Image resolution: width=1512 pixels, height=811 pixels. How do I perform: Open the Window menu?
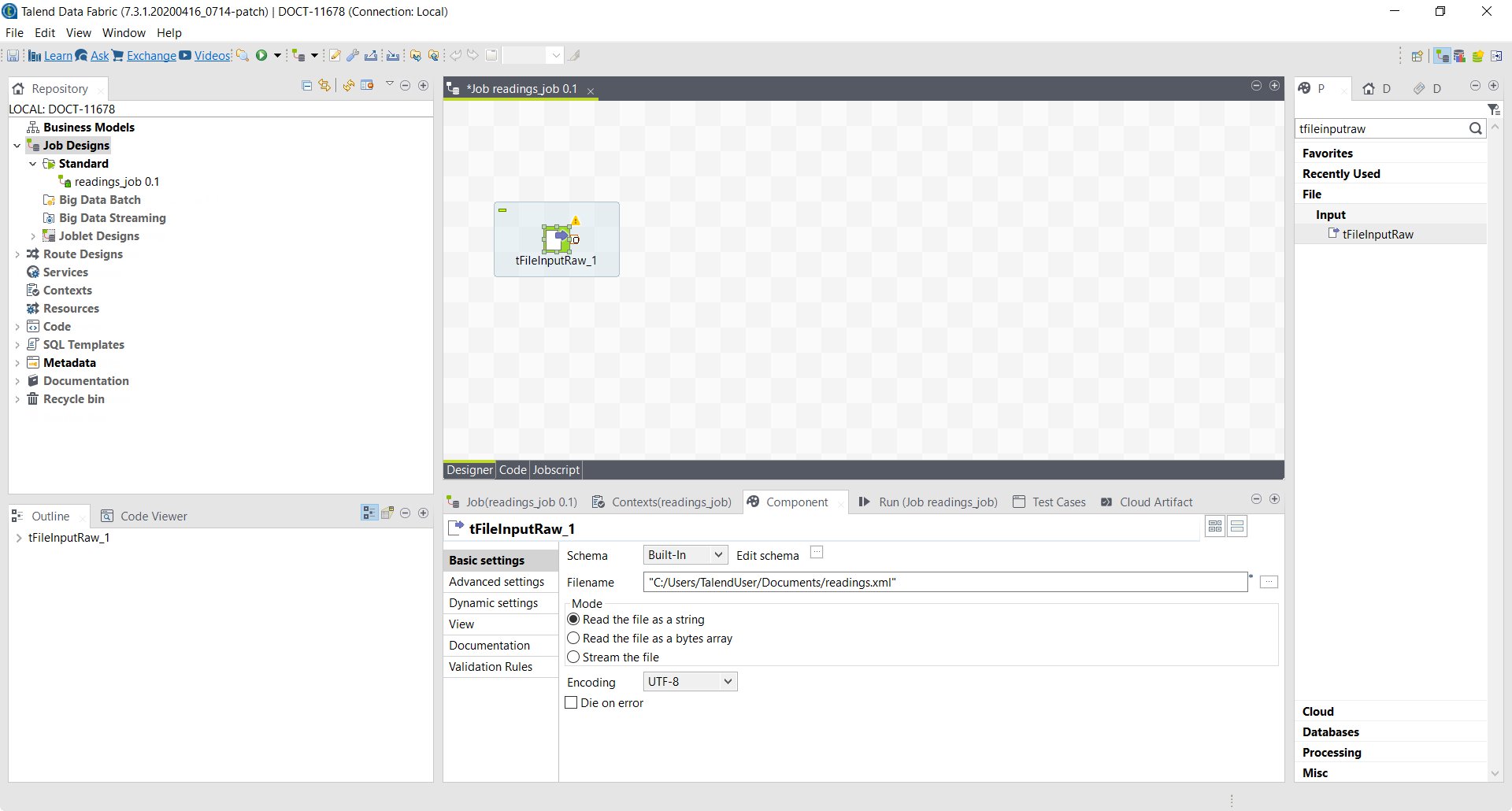tap(124, 33)
